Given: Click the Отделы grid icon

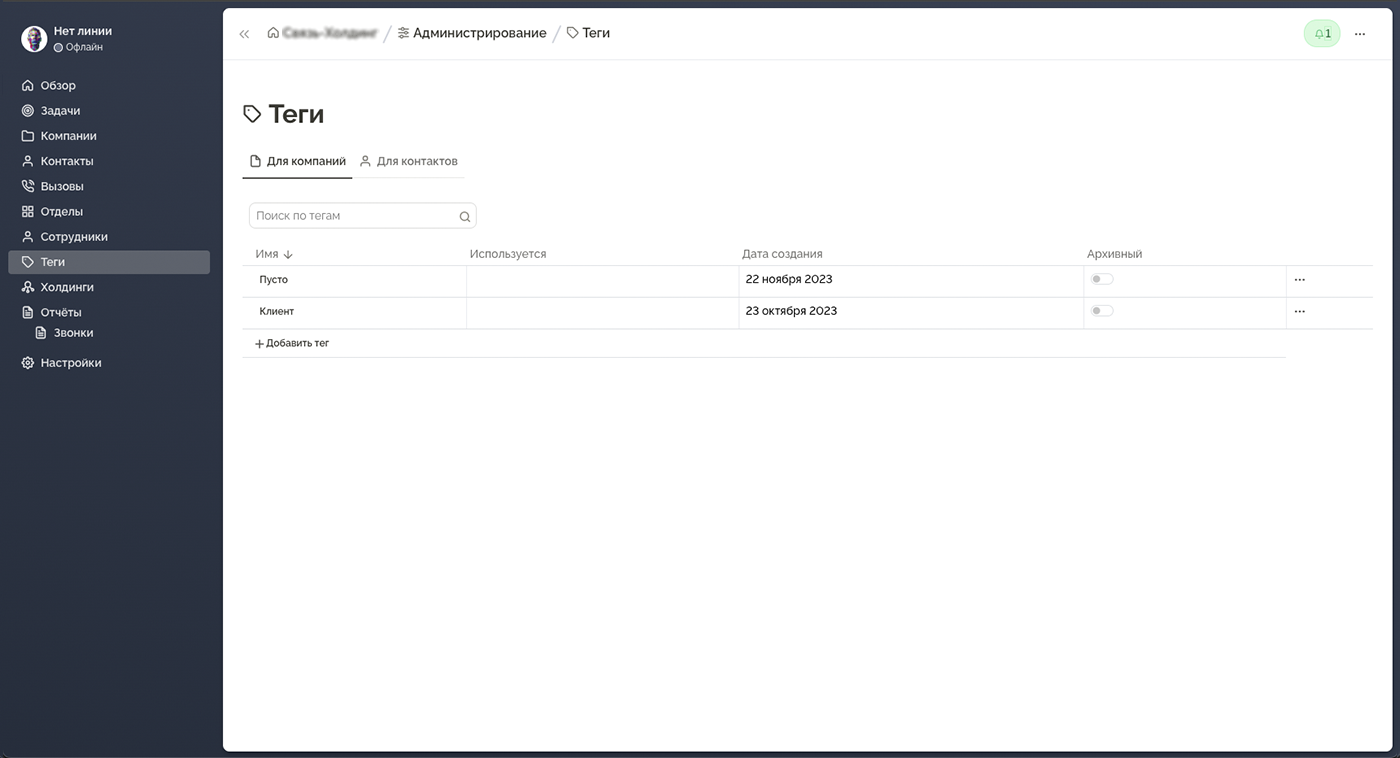Looking at the screenshot, I should 28,212.
